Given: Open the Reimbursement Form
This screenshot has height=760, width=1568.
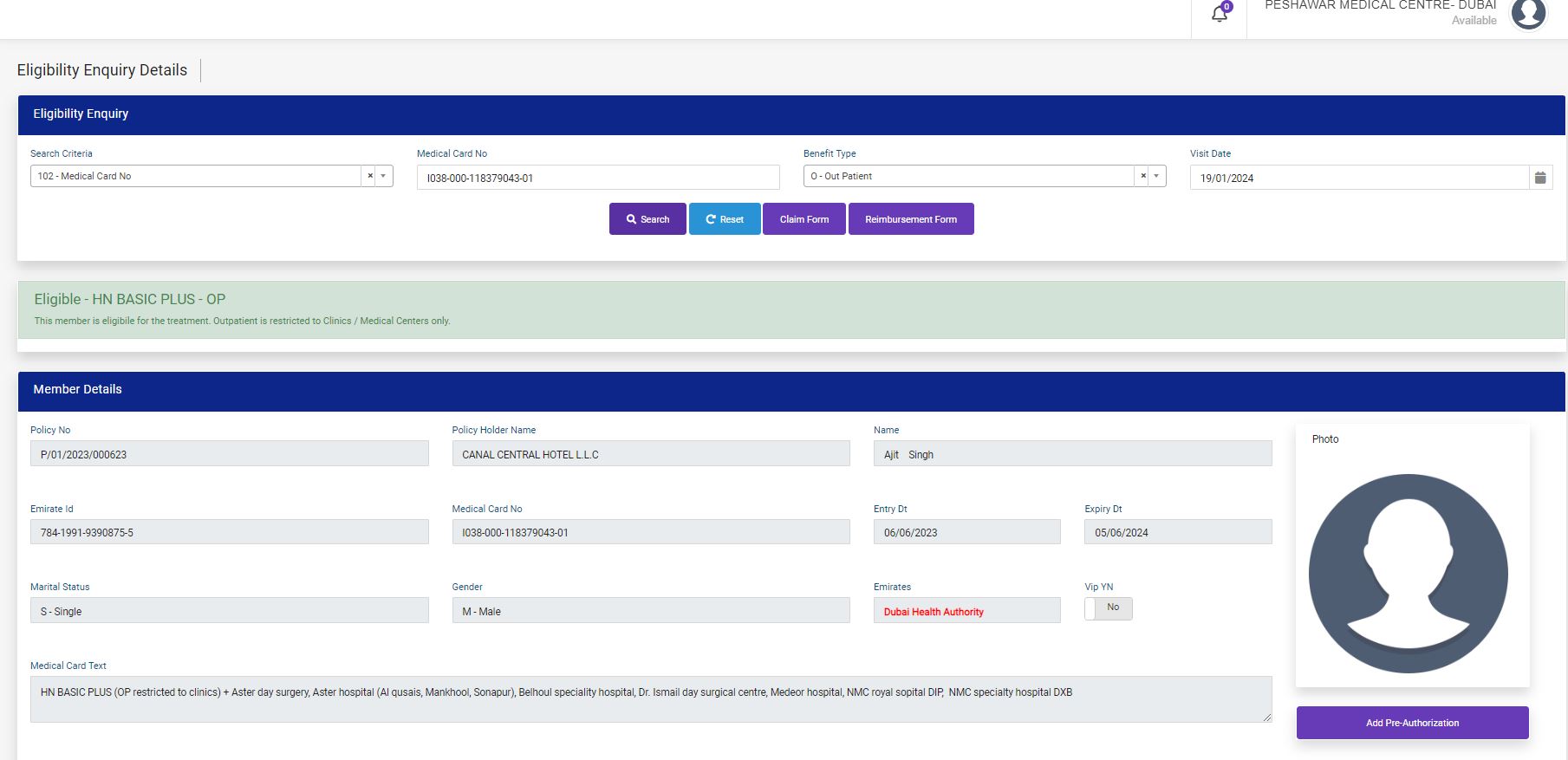Looking at the screenshot, I should pyautogui.click(x=910, y=219).
